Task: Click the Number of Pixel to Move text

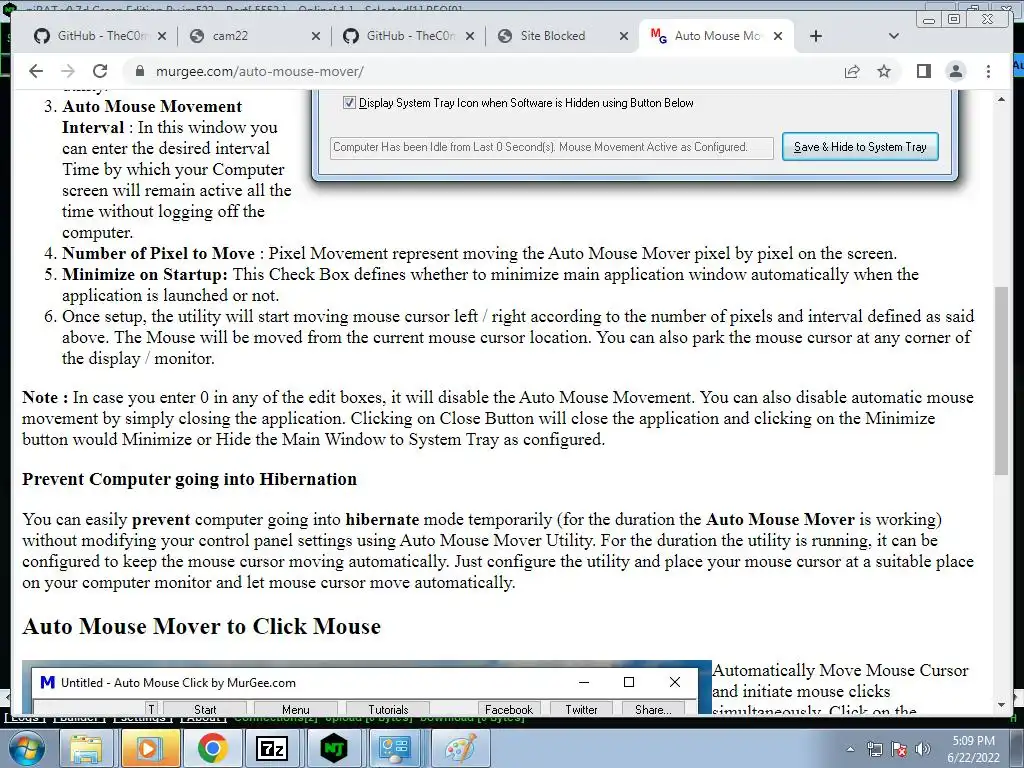Action: pos(158,253)
